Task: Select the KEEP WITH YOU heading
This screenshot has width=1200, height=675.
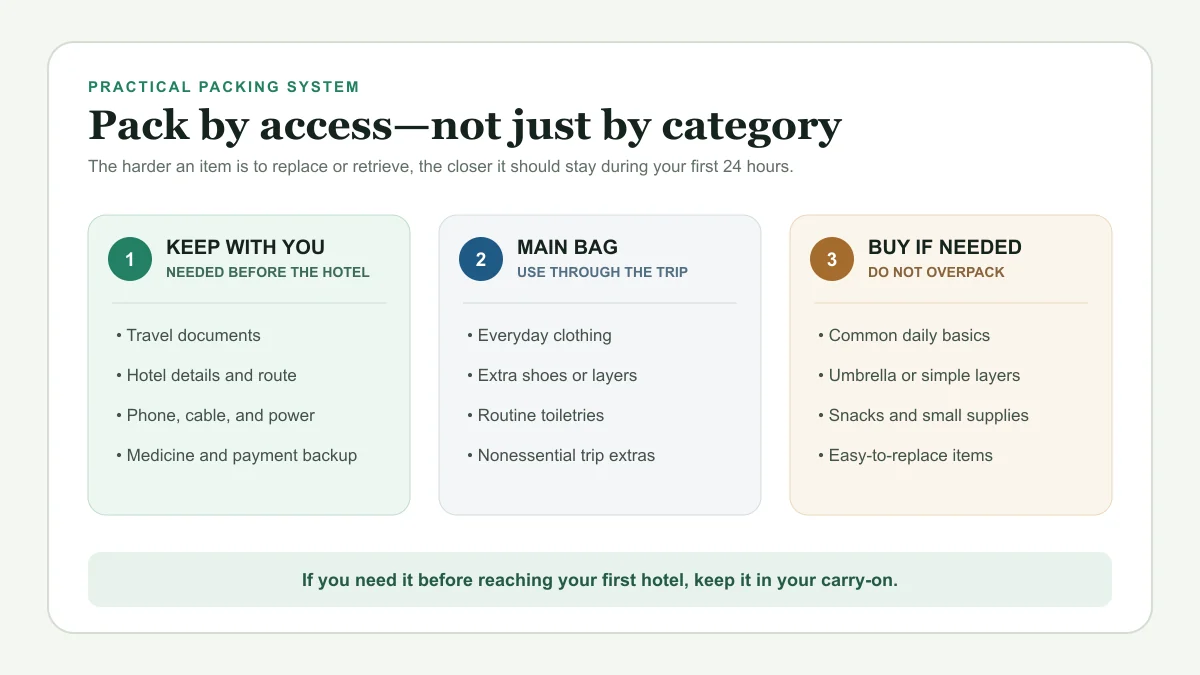Action: click(245, 247)
